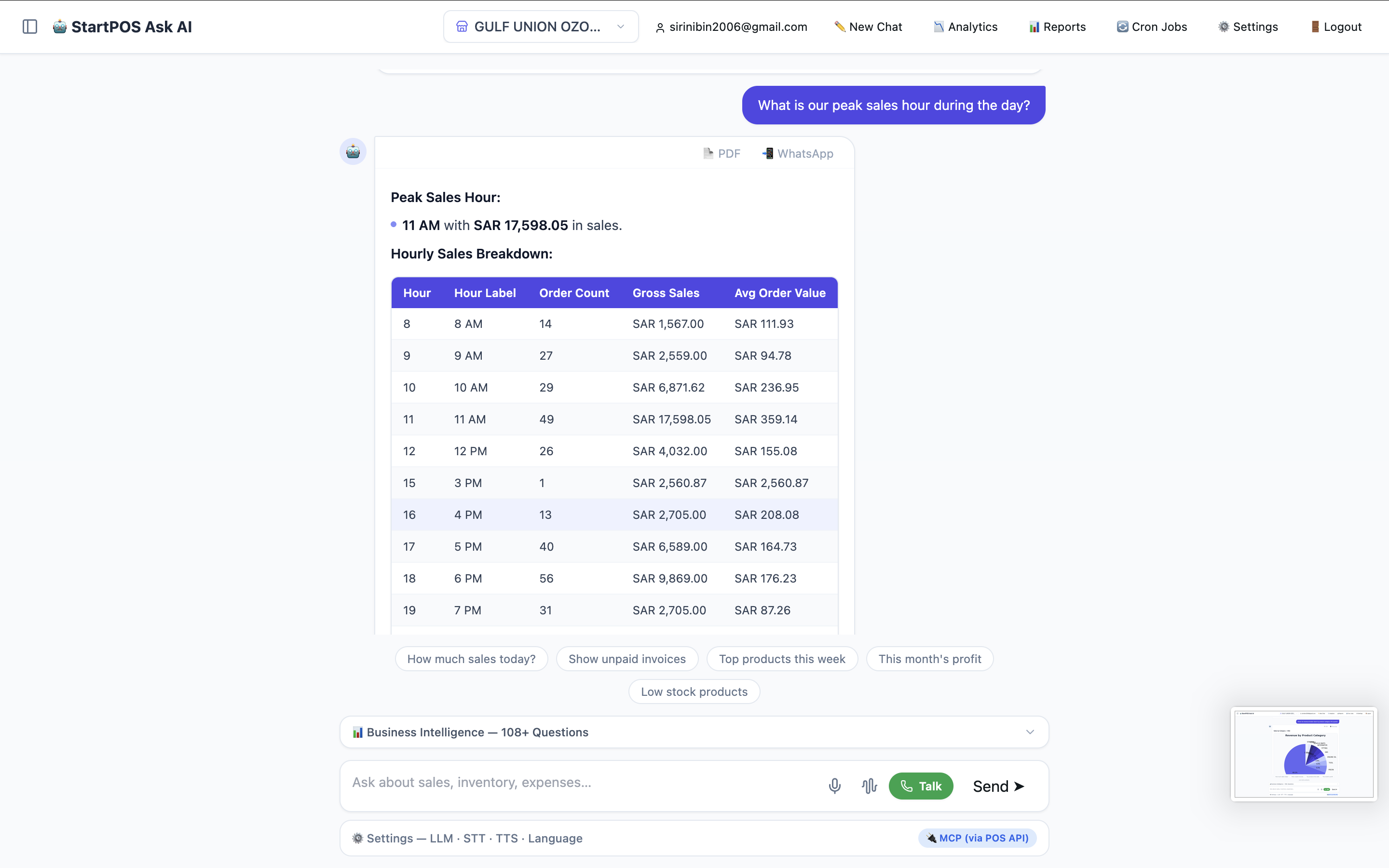Click the user message about peak sales hour
Viewport: 1389px width, 868px height.
(894, 105)
